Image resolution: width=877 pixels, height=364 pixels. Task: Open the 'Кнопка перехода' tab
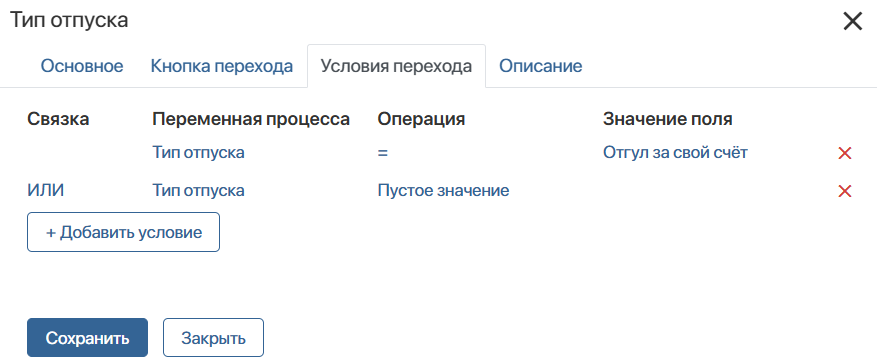click(x=222, y=66)
